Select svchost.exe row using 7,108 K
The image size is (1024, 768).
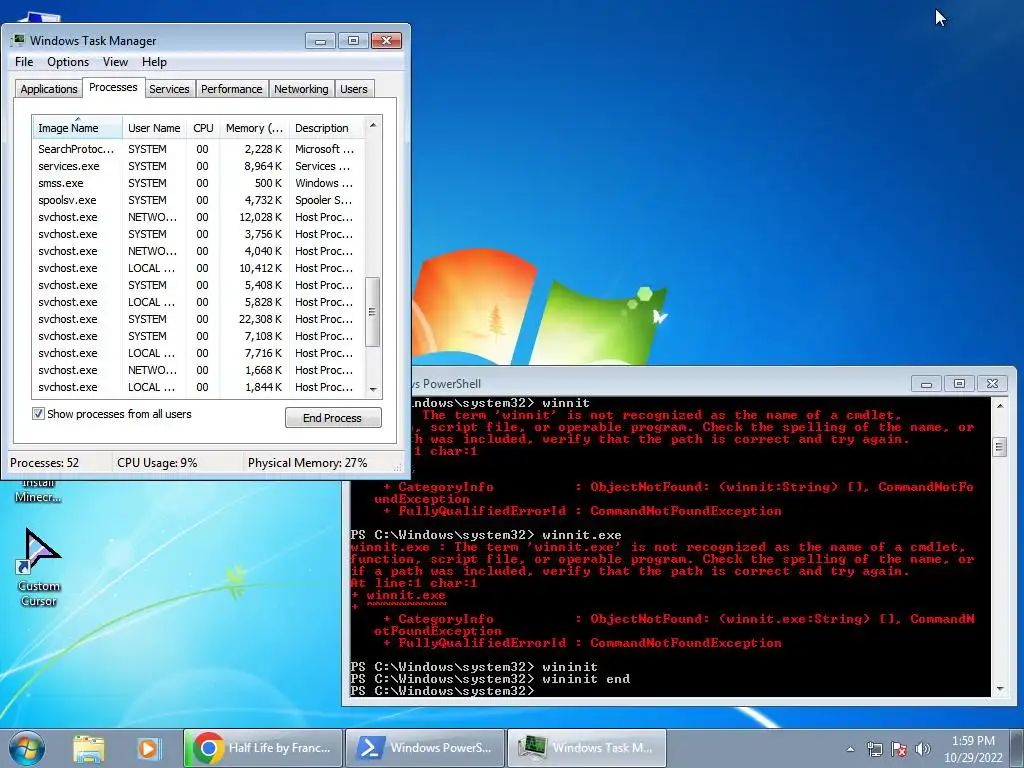coord(198,336)
